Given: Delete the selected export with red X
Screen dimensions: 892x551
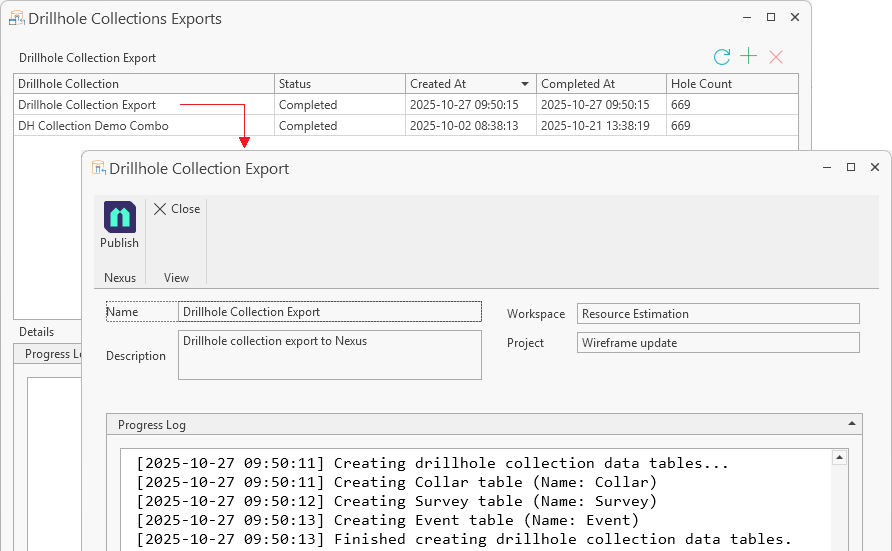Looking at the screenshot, I should click(775, 58).
